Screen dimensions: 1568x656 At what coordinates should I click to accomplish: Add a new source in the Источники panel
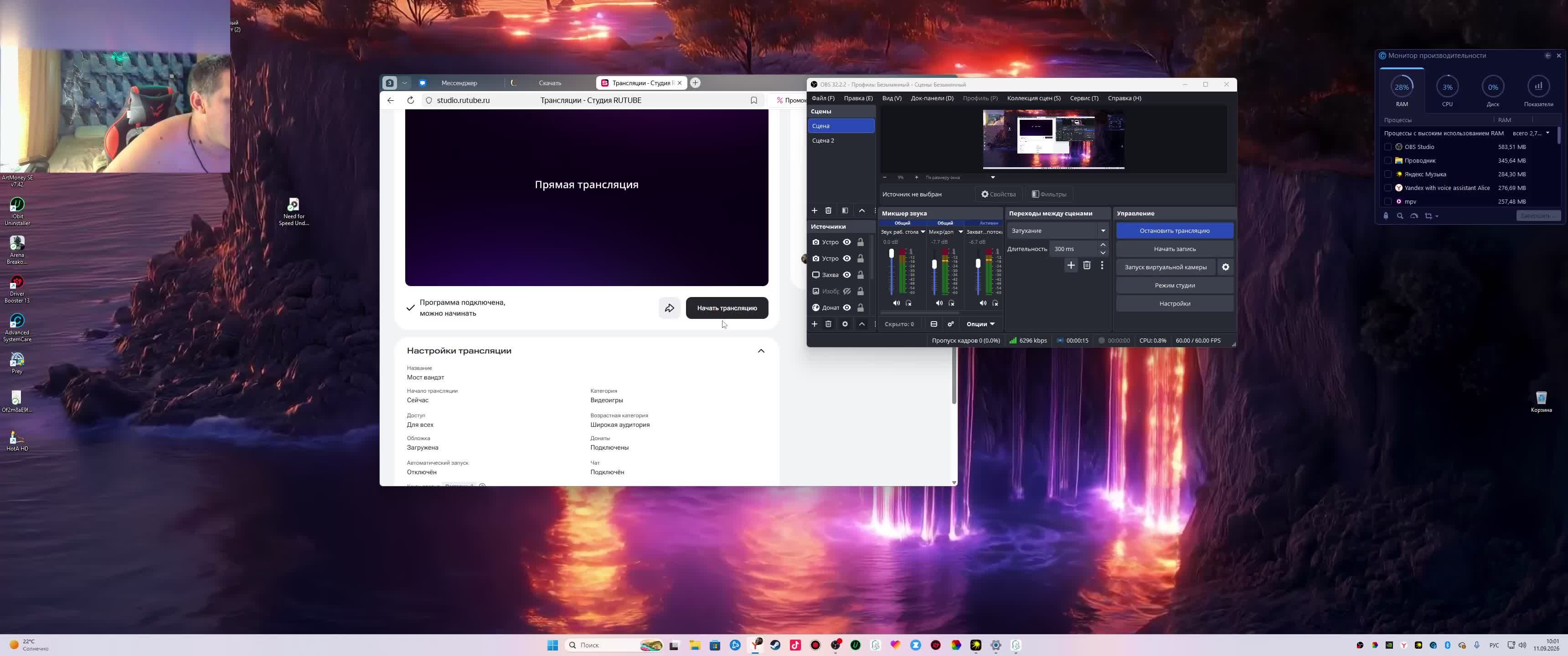815,324
